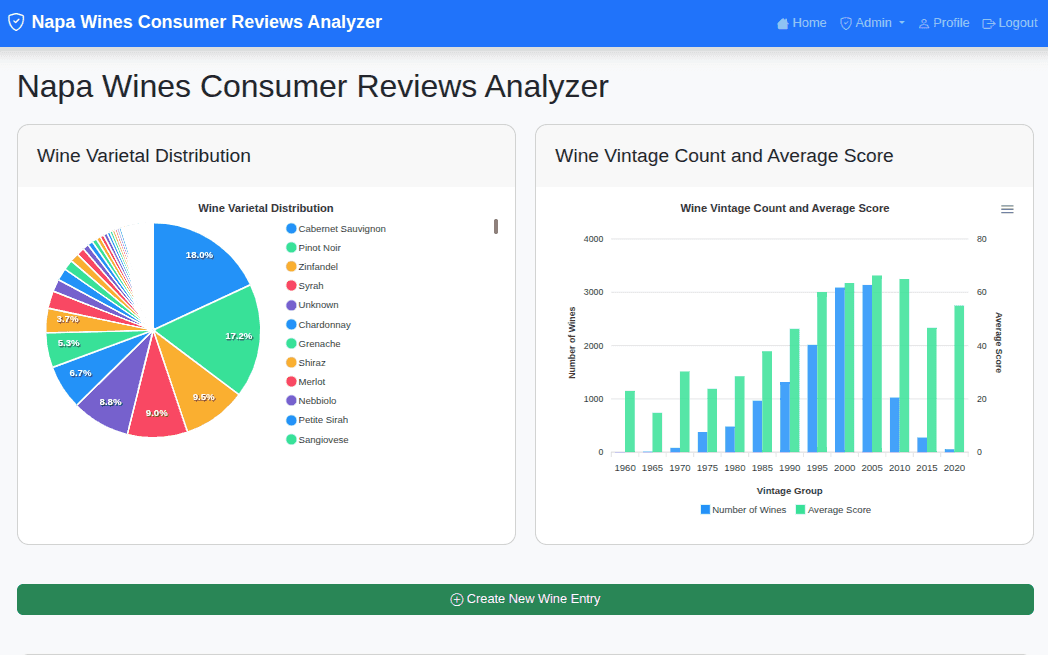This screenshot has width=1048, height=655.
Task: Click the plus-circle icon on Create button
Action: [x=458, y=599]
